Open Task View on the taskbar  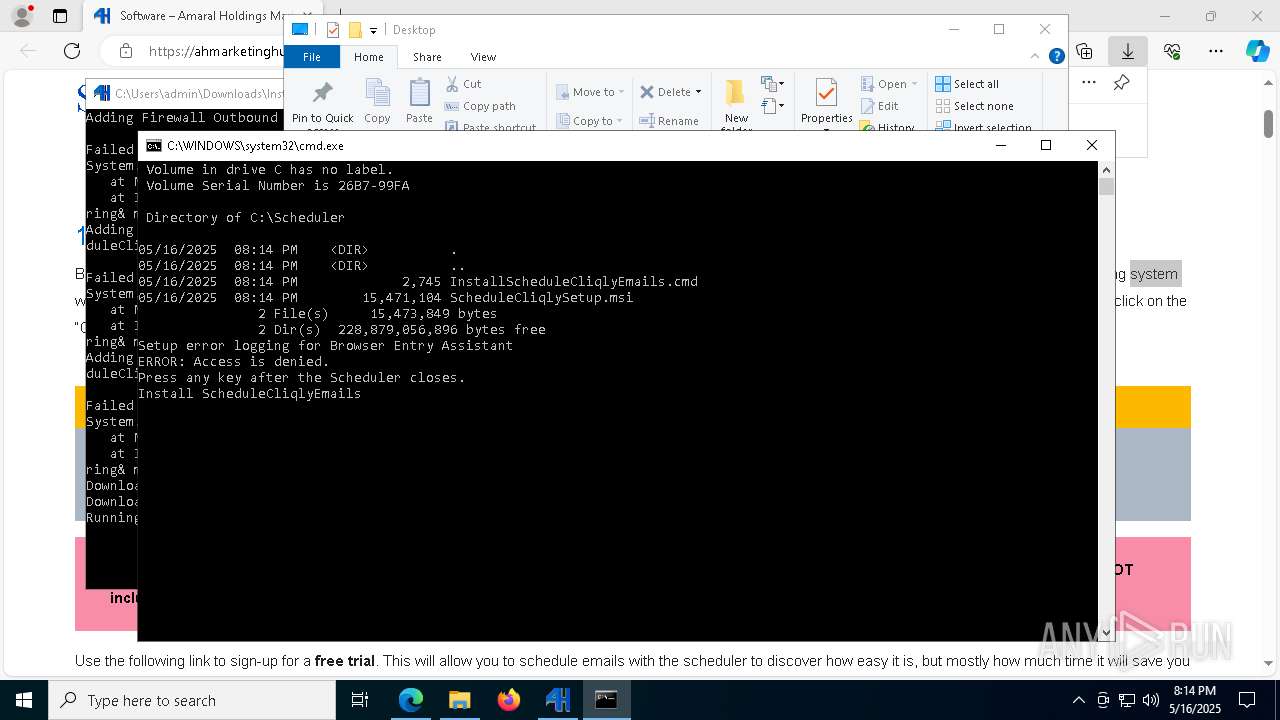pyautogui.click(x=360, y=700)
